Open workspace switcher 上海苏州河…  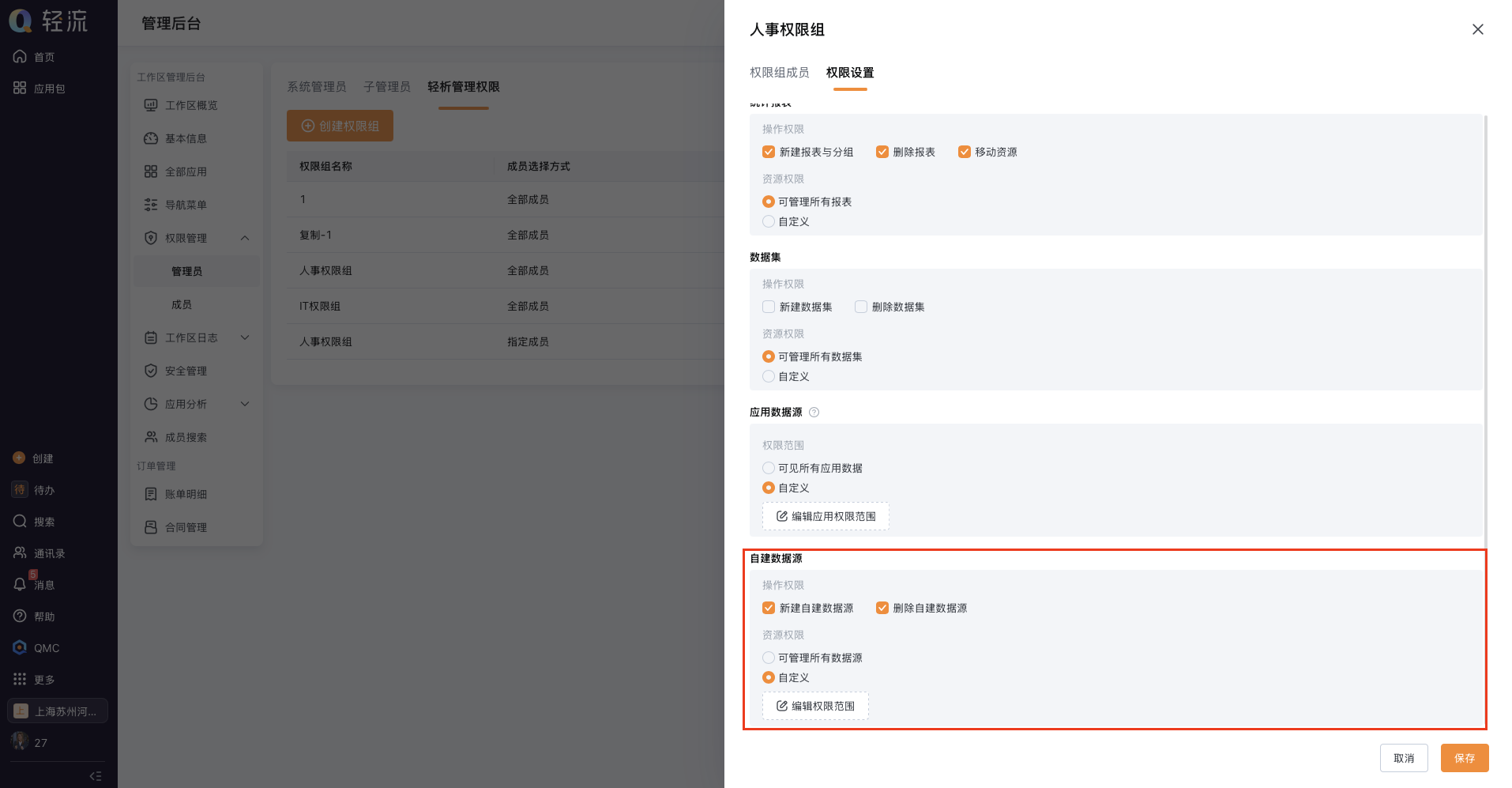tap(58, 711)
